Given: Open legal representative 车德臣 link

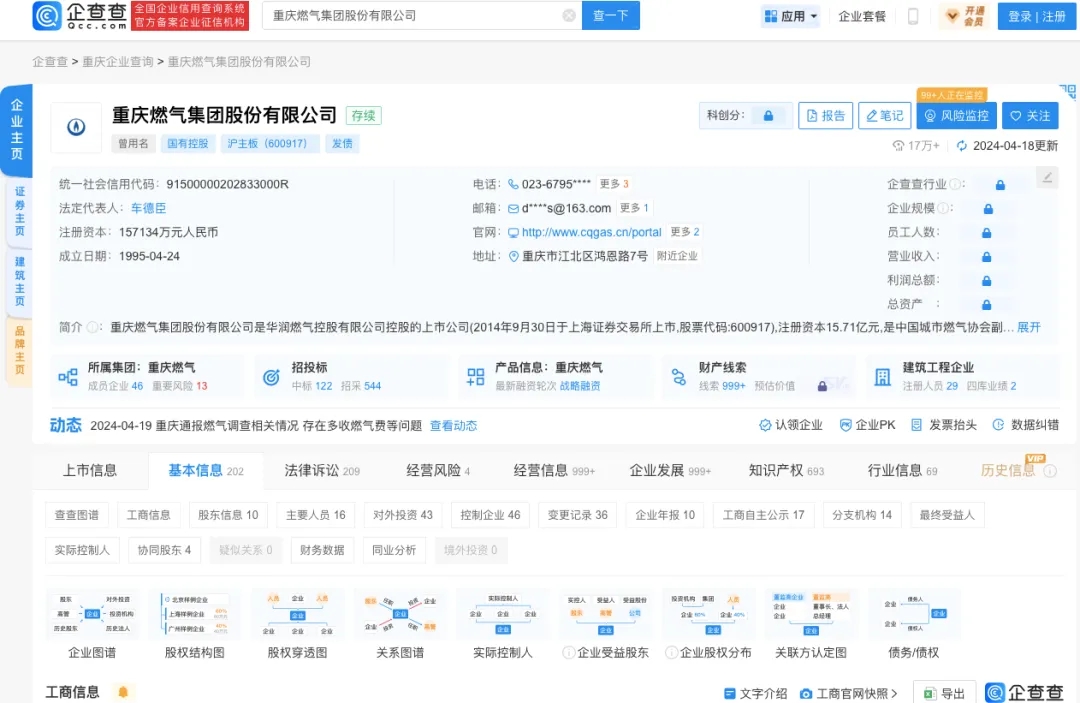Looking at the screenshot, I should pos(148,208).
